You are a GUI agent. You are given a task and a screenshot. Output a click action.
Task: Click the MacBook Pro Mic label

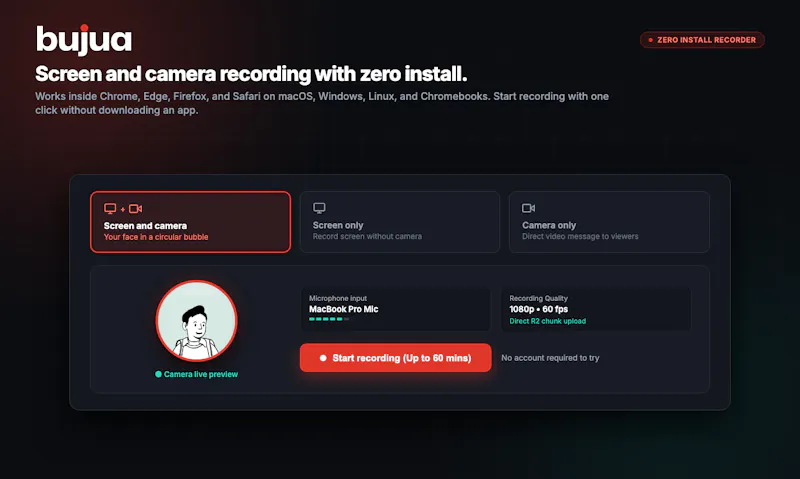pyautogui.click(x=343, y=309)
